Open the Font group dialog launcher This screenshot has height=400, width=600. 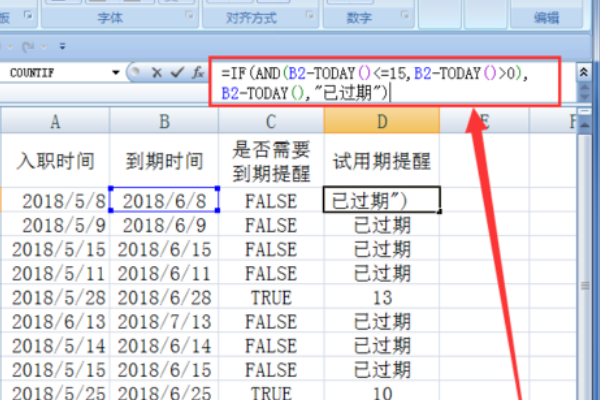click(189, 15)
